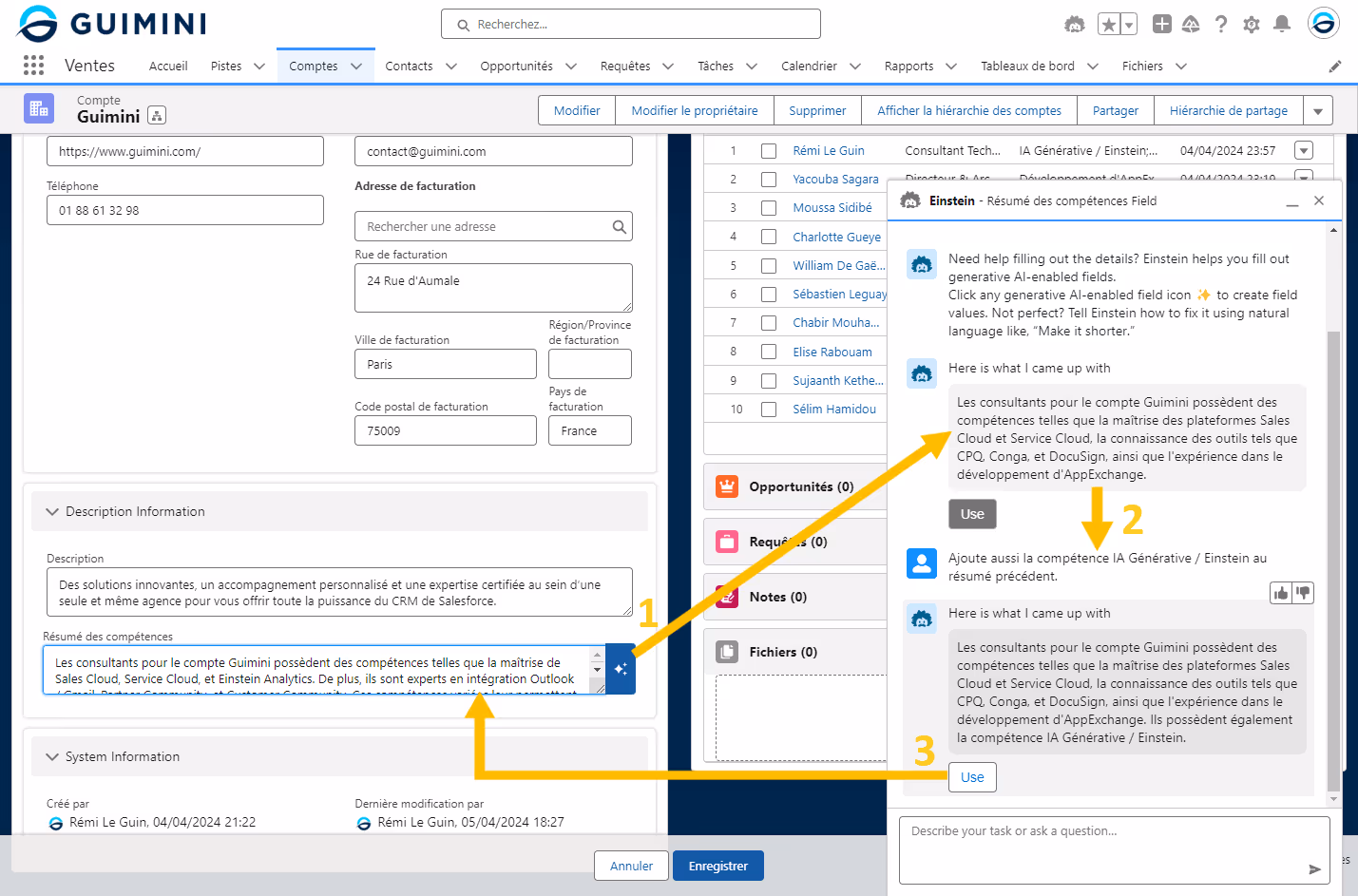Open the Tableaux de bord tab
The width and height of the screenshot is (1358, 896).
[x=1027, y=67]
